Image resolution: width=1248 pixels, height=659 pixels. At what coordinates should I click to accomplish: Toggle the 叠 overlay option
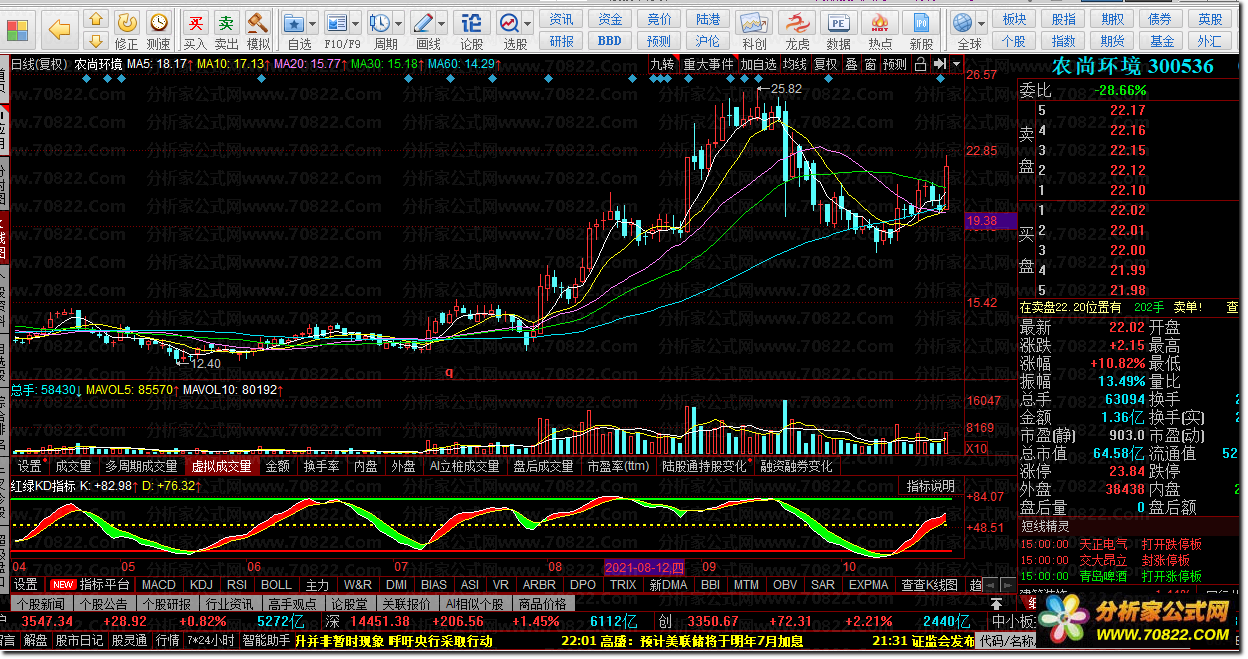(851, 64)
